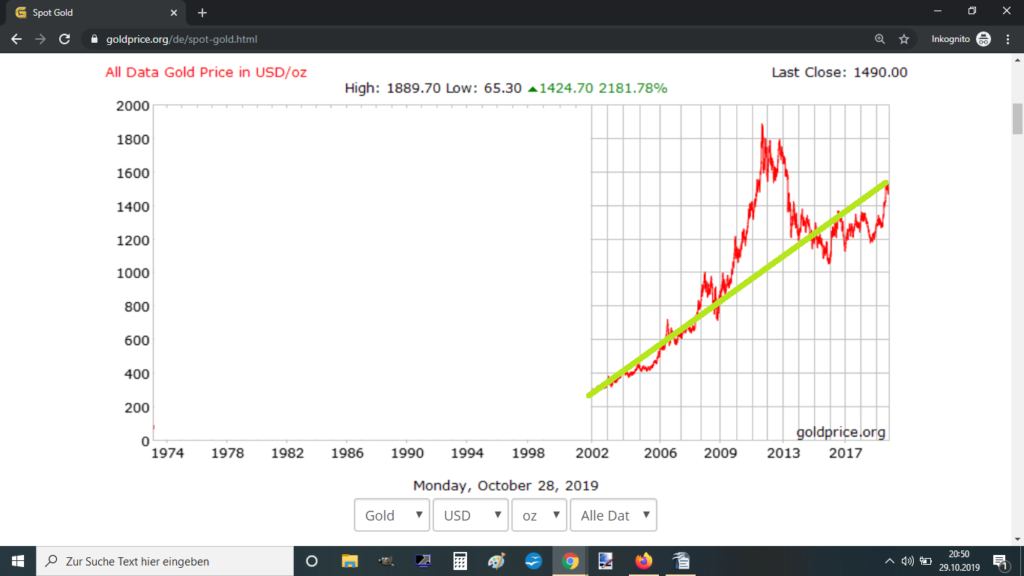
Task: Open the USD currency dropdown
Action: click(470, 515)
